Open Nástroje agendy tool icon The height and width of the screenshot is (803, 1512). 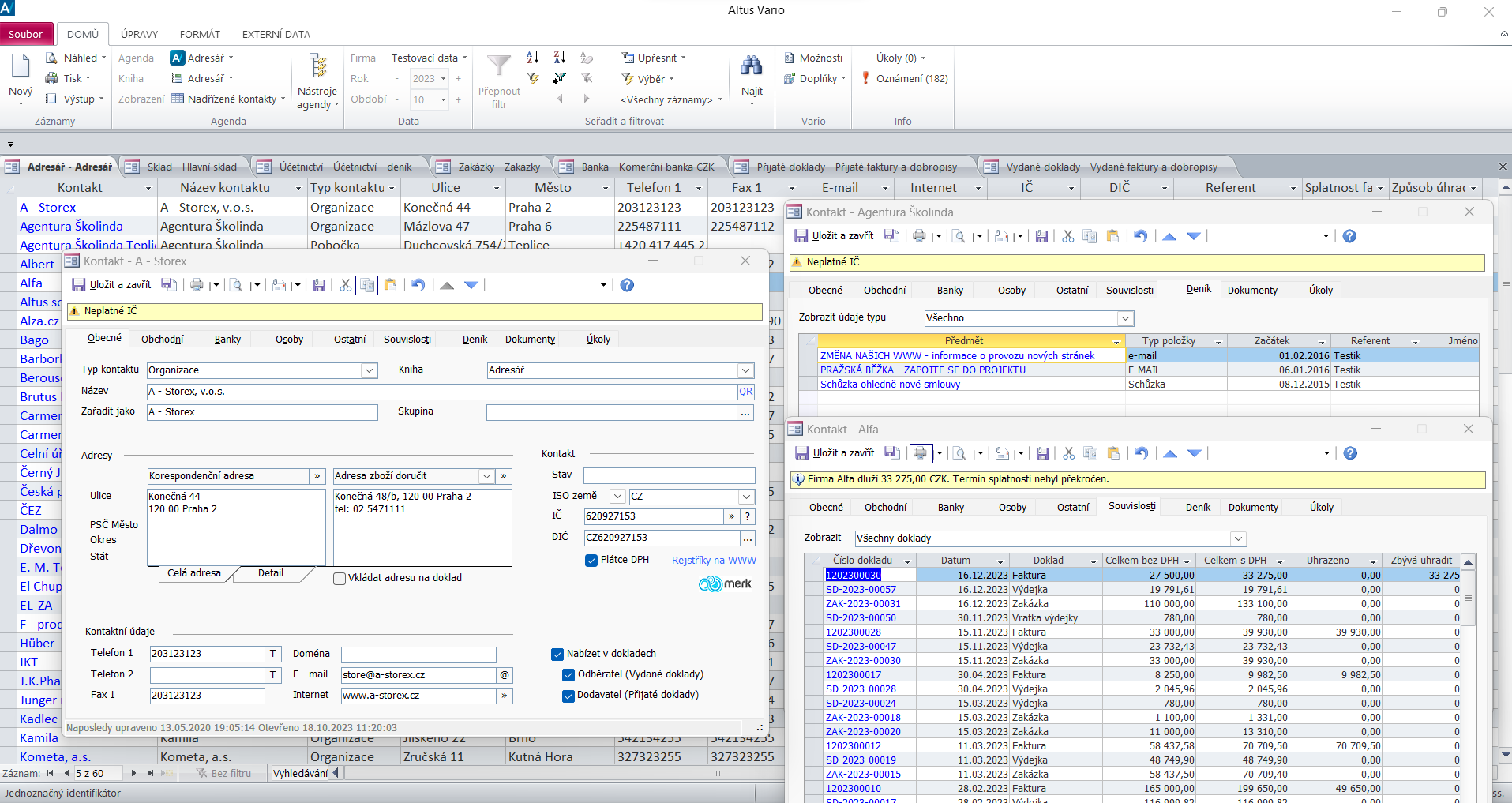point(318,66)
